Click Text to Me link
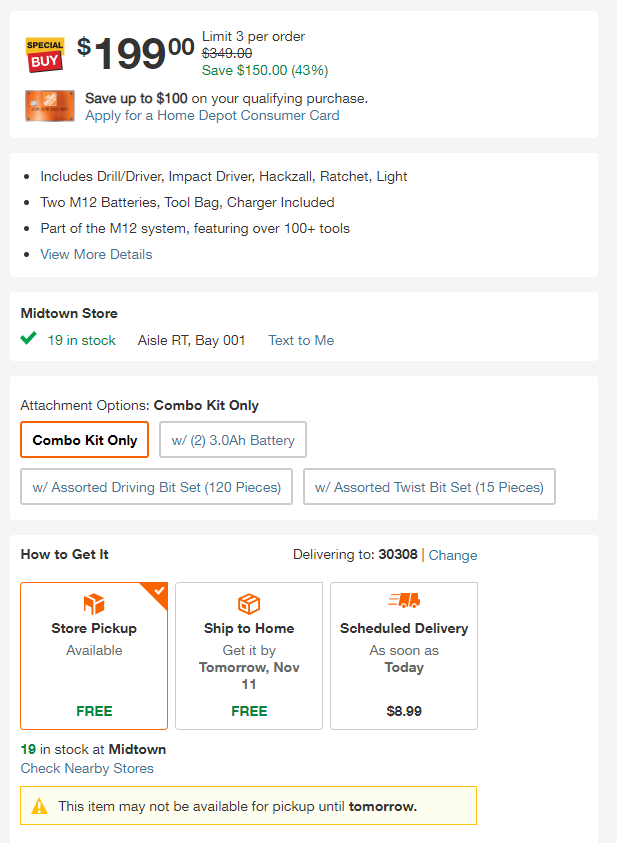Image resolution: width=617 pixels, height=843 pixels. (x=301, y=340)
